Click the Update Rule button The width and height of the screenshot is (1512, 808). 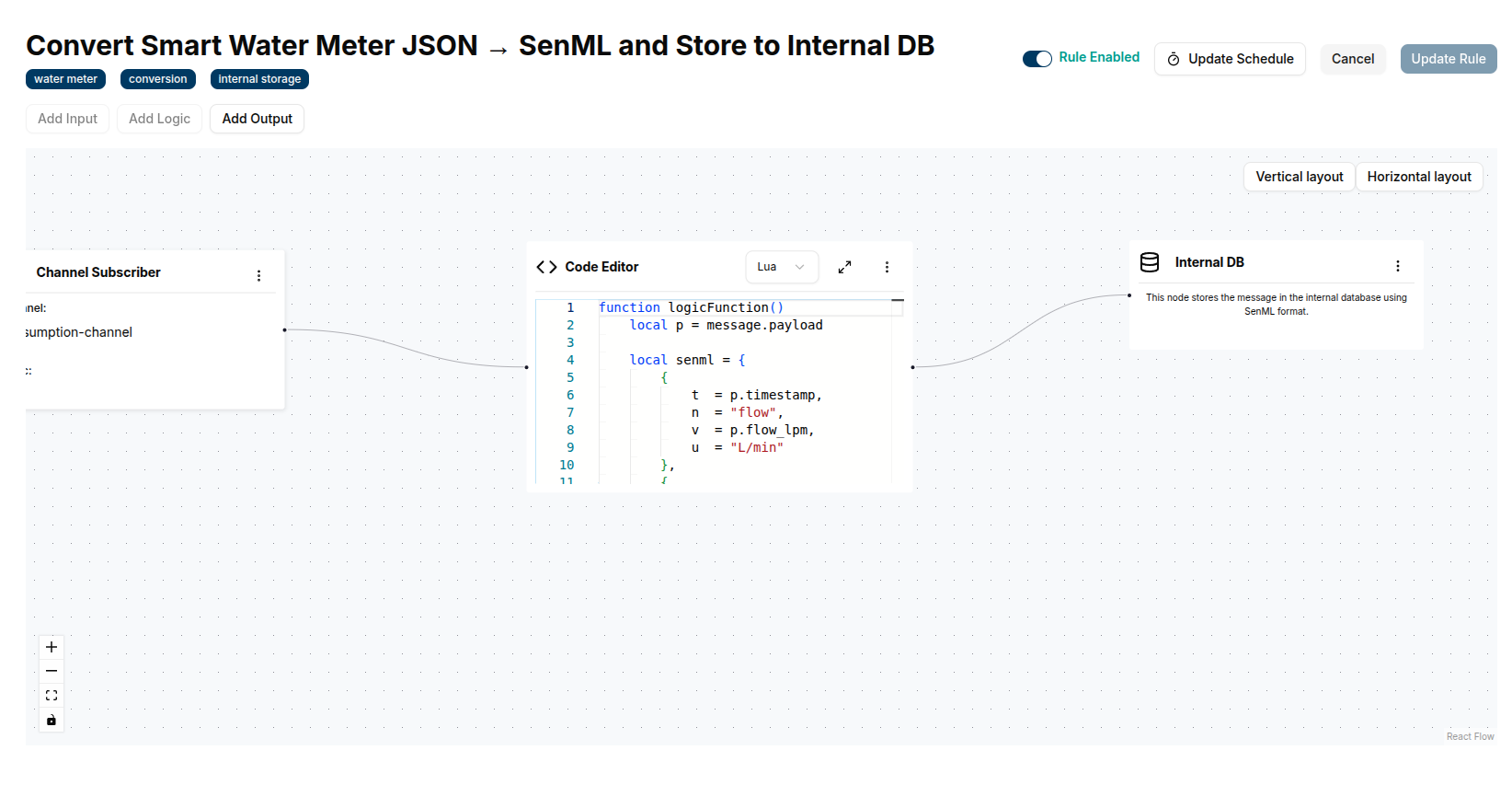[x=1448, y=59]
